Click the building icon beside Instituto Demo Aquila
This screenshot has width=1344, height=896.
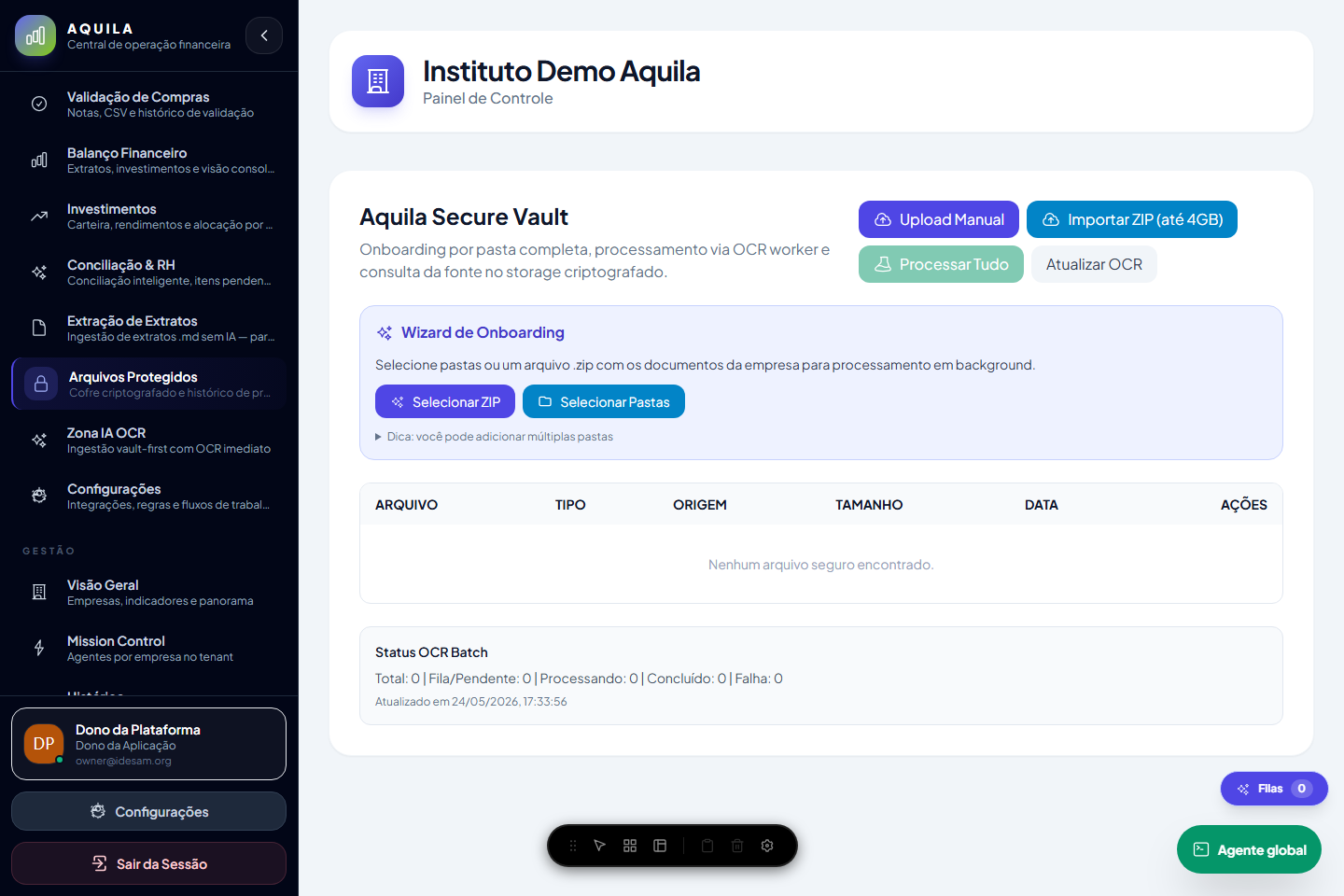(x=378, y=81)
